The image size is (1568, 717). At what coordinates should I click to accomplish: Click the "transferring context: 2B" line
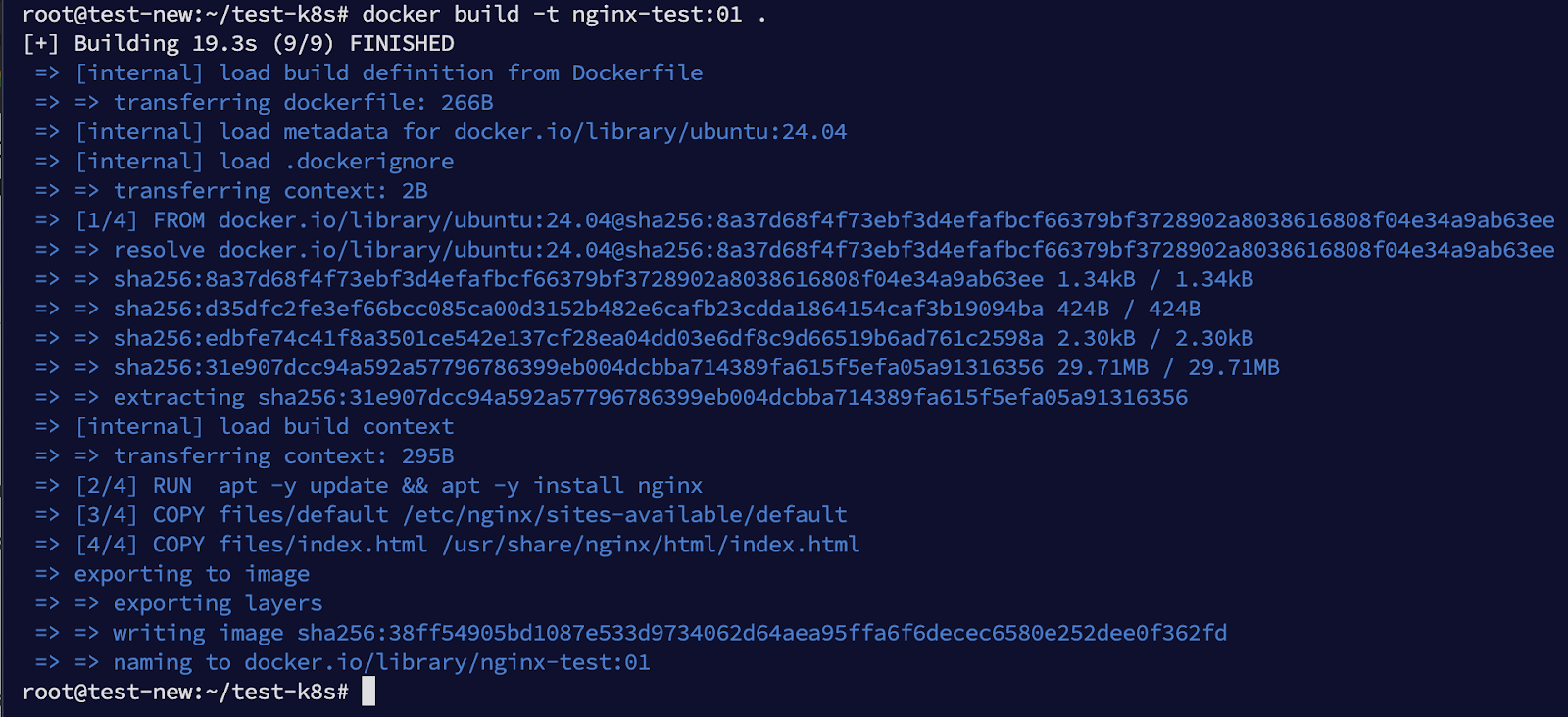click(270, 191)
